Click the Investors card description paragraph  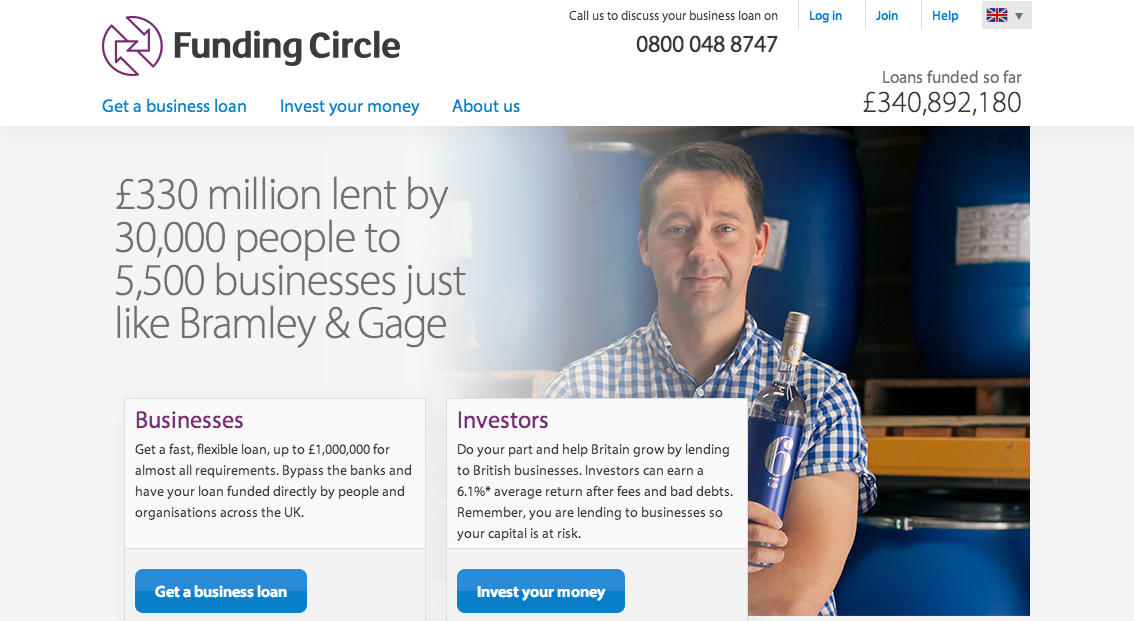pyautogui.click(x=594, y=492)
